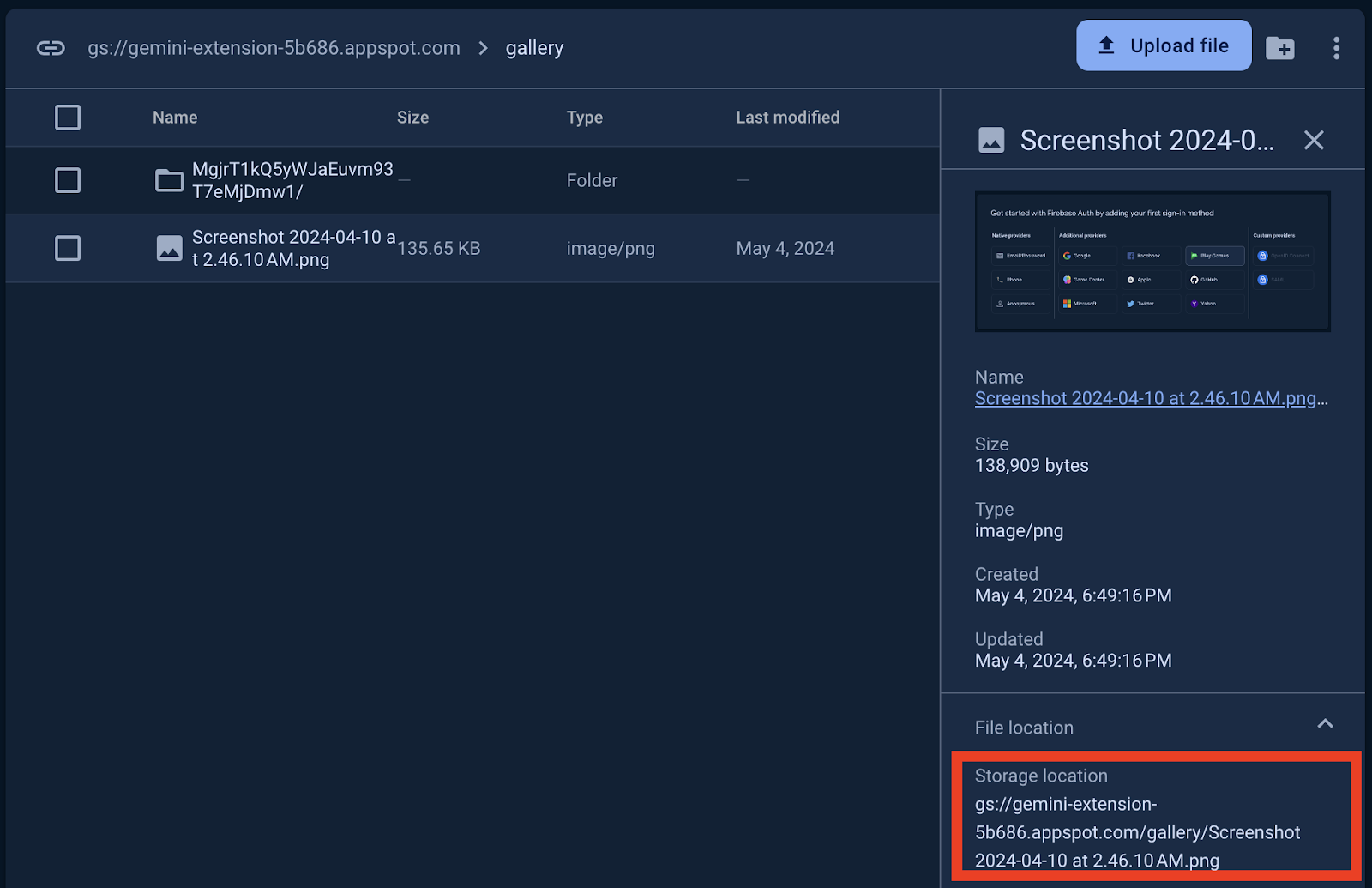The image size is (1372, 888).
Task: Select all files with header checkbox
Action: tap(68, 118)
